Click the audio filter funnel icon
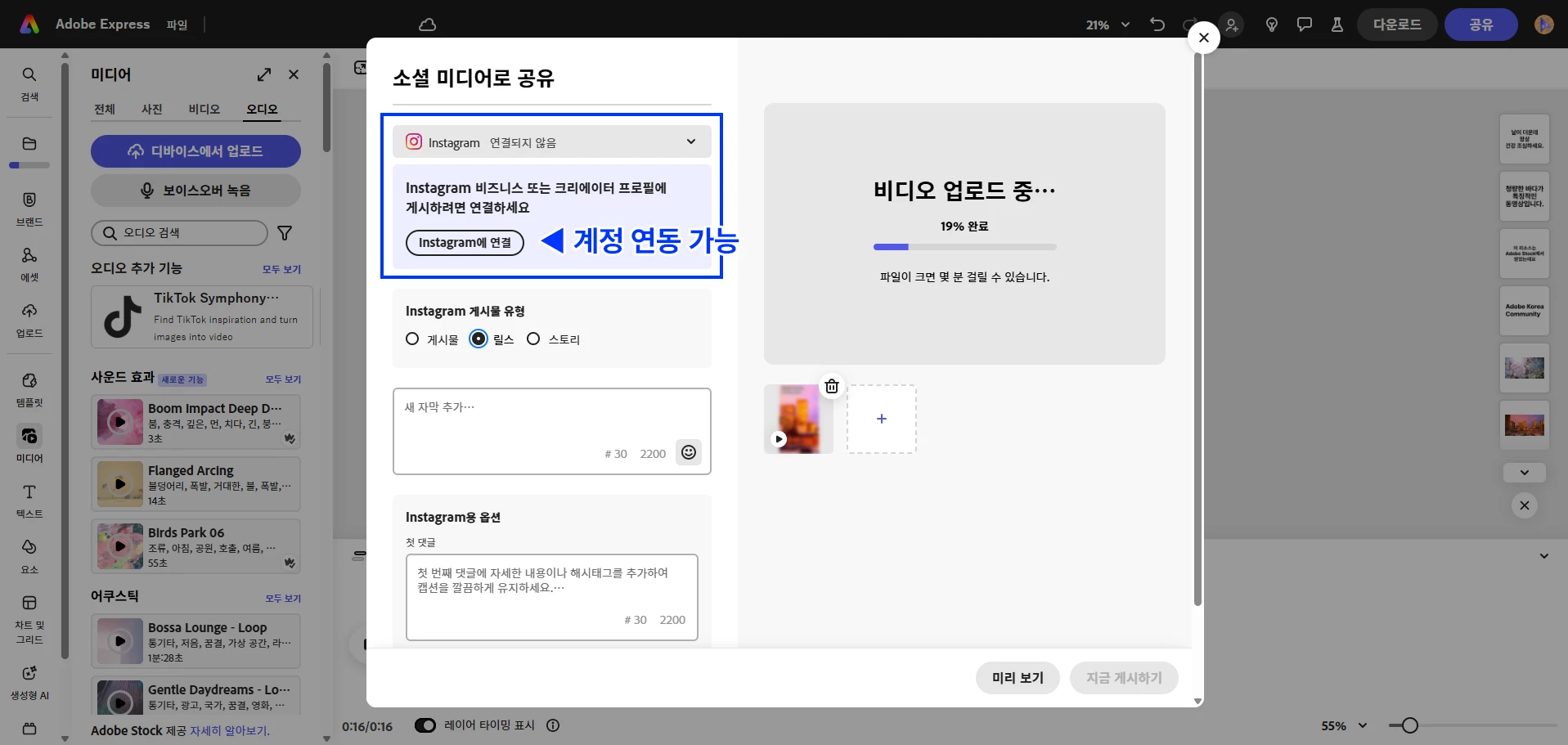Image resolution: width=1568 pixels, height=745 pixels. click(x=285, y=233)
